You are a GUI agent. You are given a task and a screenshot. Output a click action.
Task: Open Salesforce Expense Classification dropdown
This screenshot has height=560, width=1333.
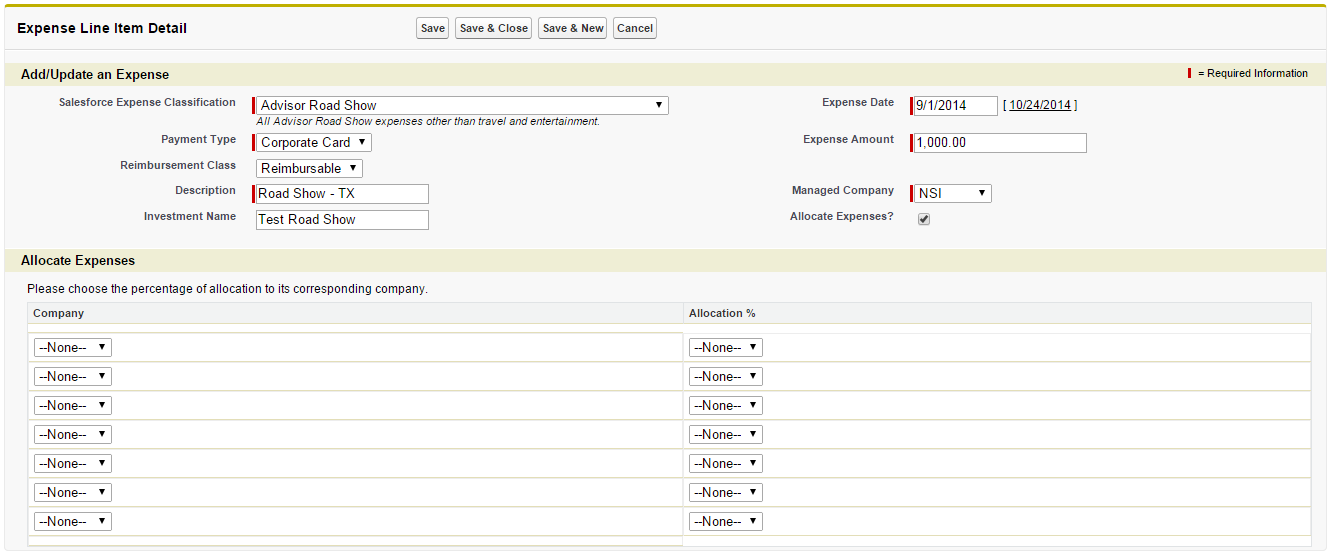point(462,105)
